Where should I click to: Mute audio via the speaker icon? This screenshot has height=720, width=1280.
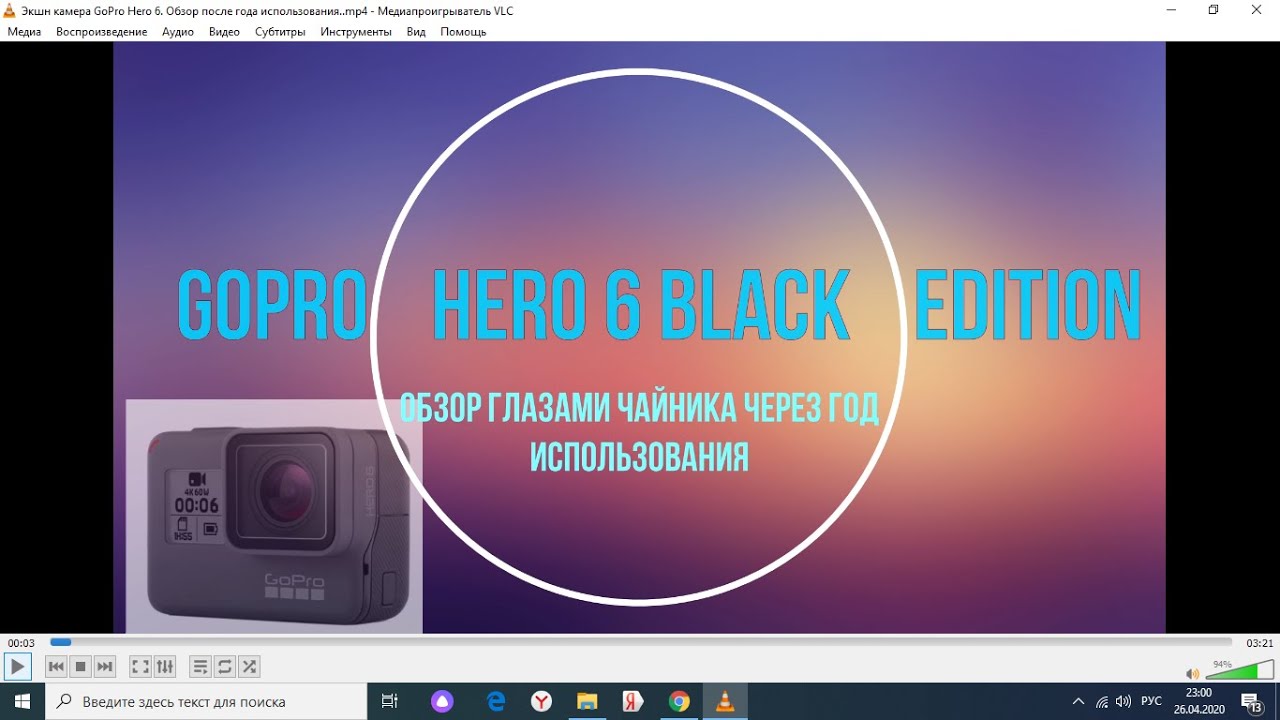(1192, 673)
